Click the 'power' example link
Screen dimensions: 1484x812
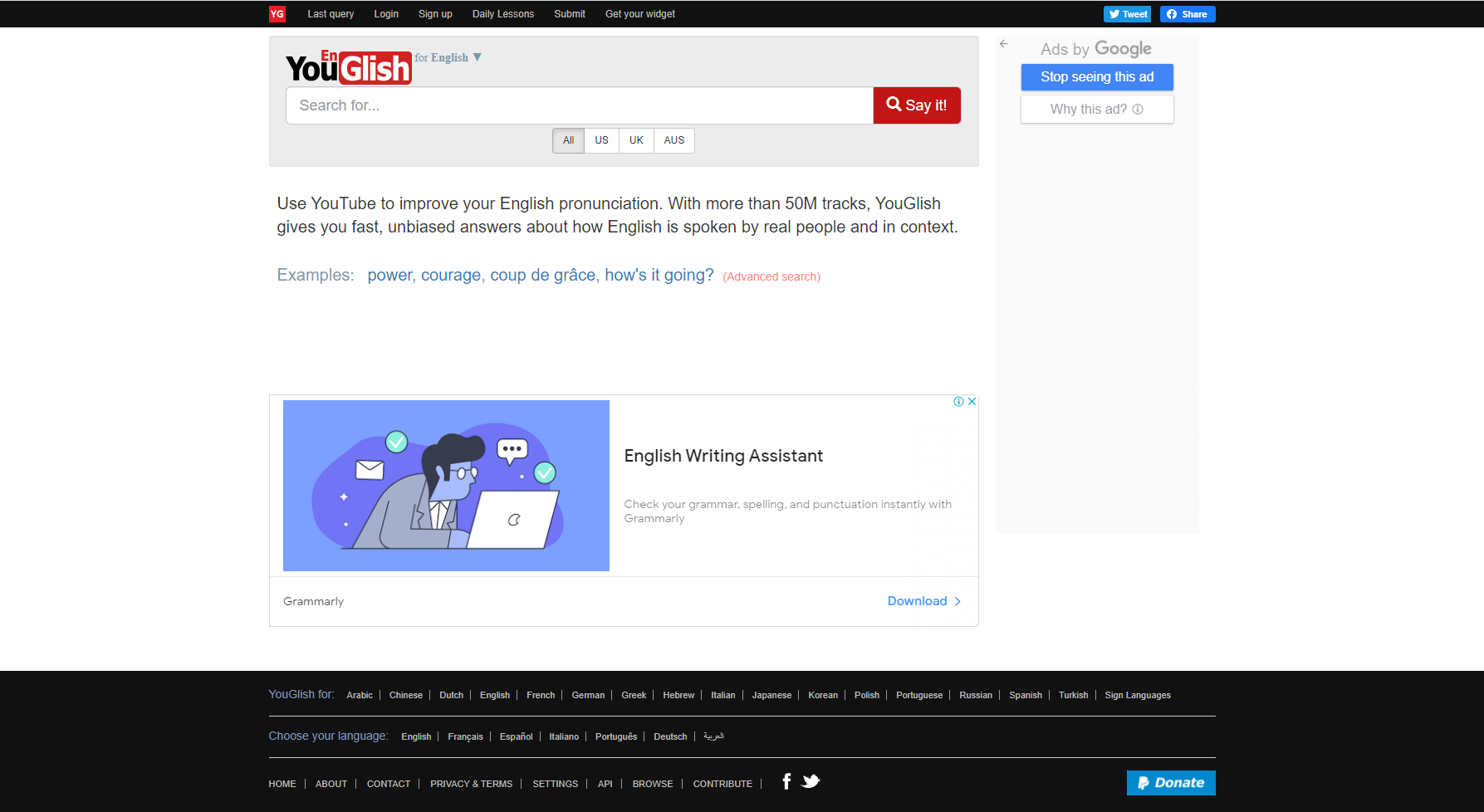click(x=389, y=276)
